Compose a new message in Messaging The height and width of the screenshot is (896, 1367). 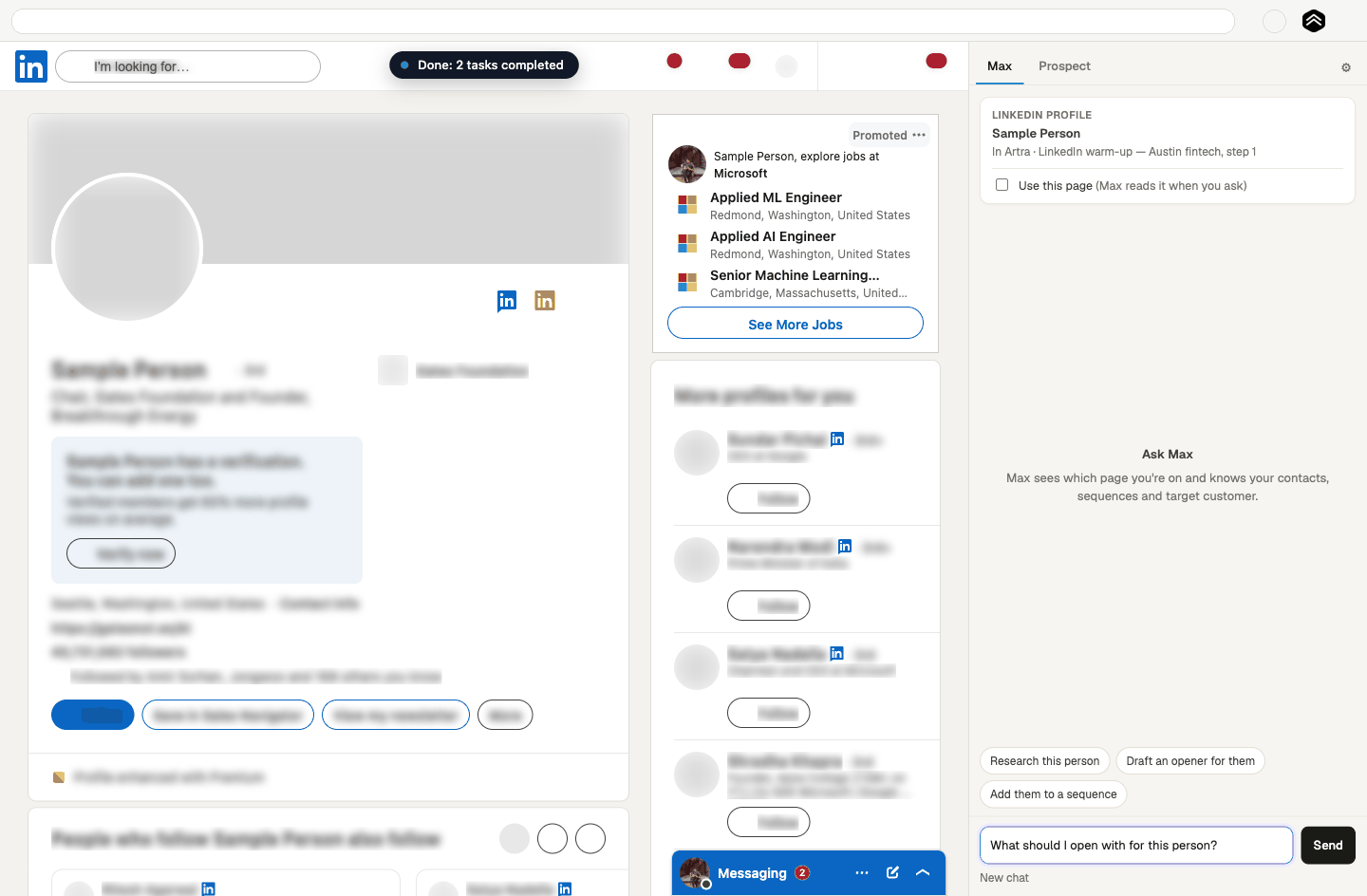pyautogui.click(x=892, y=872)
